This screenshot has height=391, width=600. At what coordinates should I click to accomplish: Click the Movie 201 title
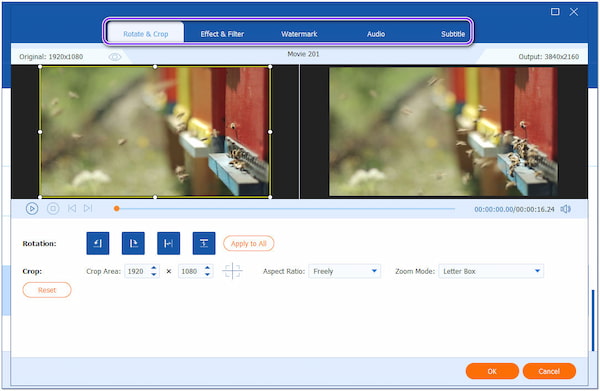(303, 54)
